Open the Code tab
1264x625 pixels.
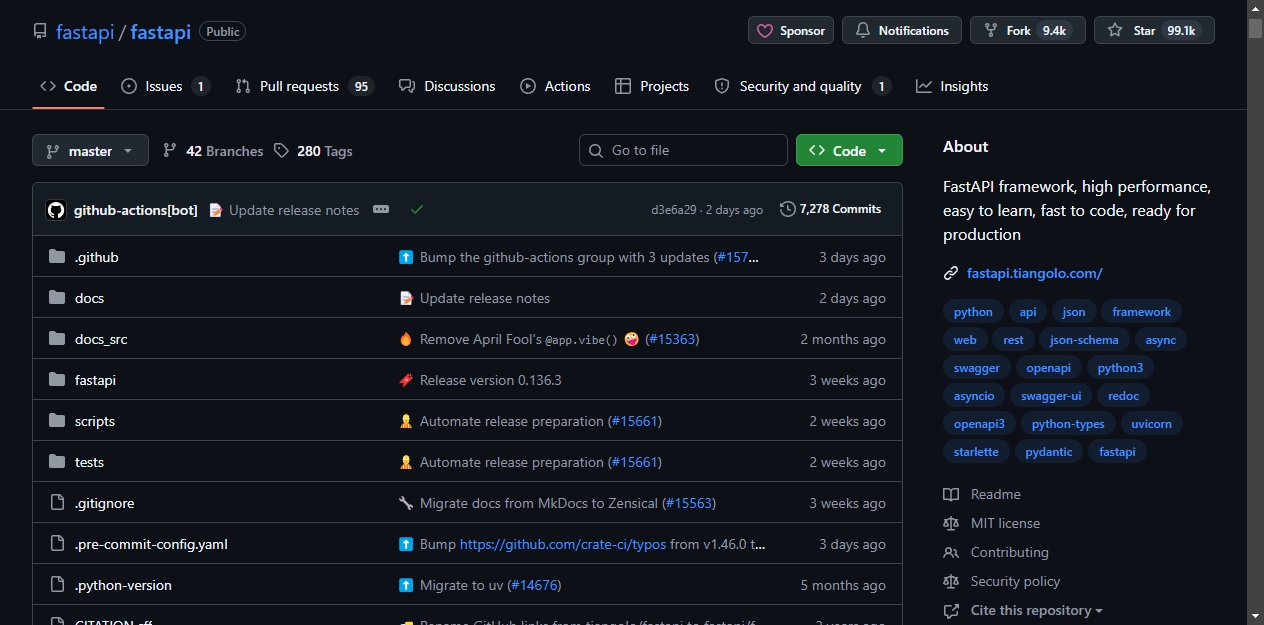(x=69, y=86)
